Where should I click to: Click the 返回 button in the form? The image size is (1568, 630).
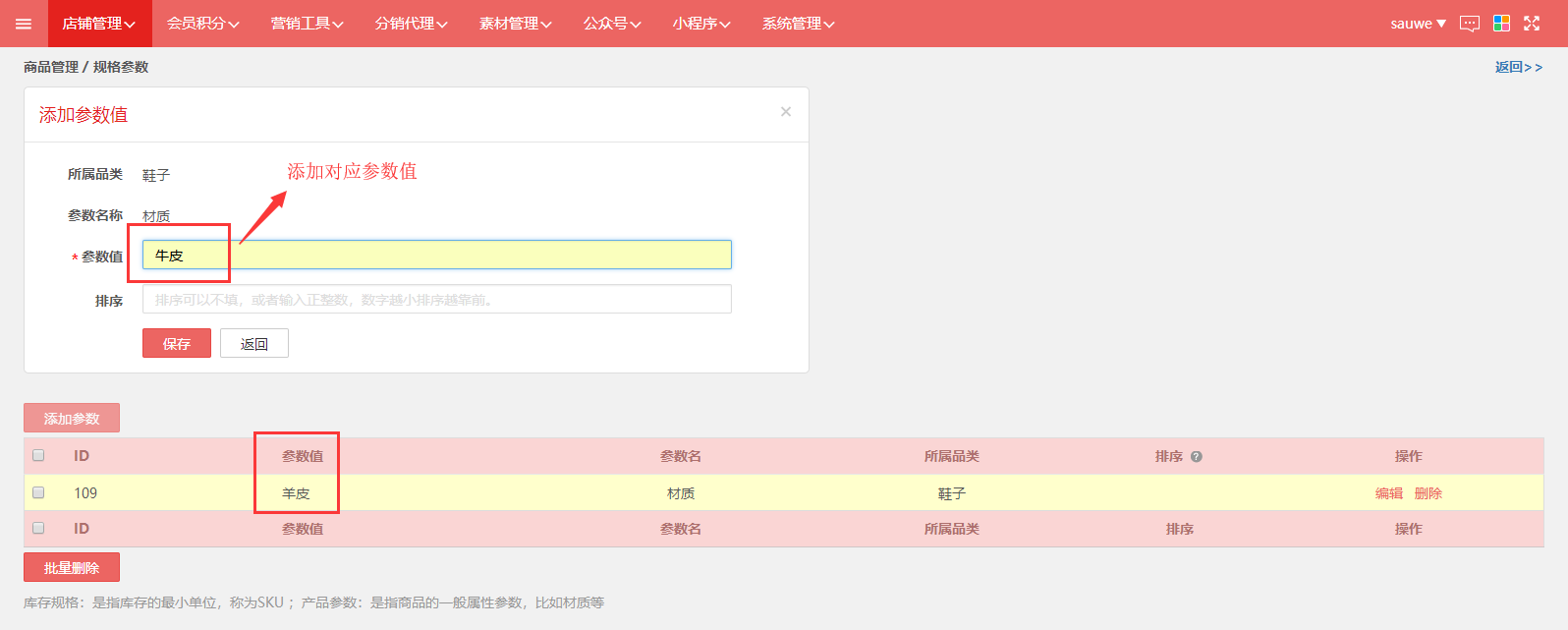tap(254, 343)
